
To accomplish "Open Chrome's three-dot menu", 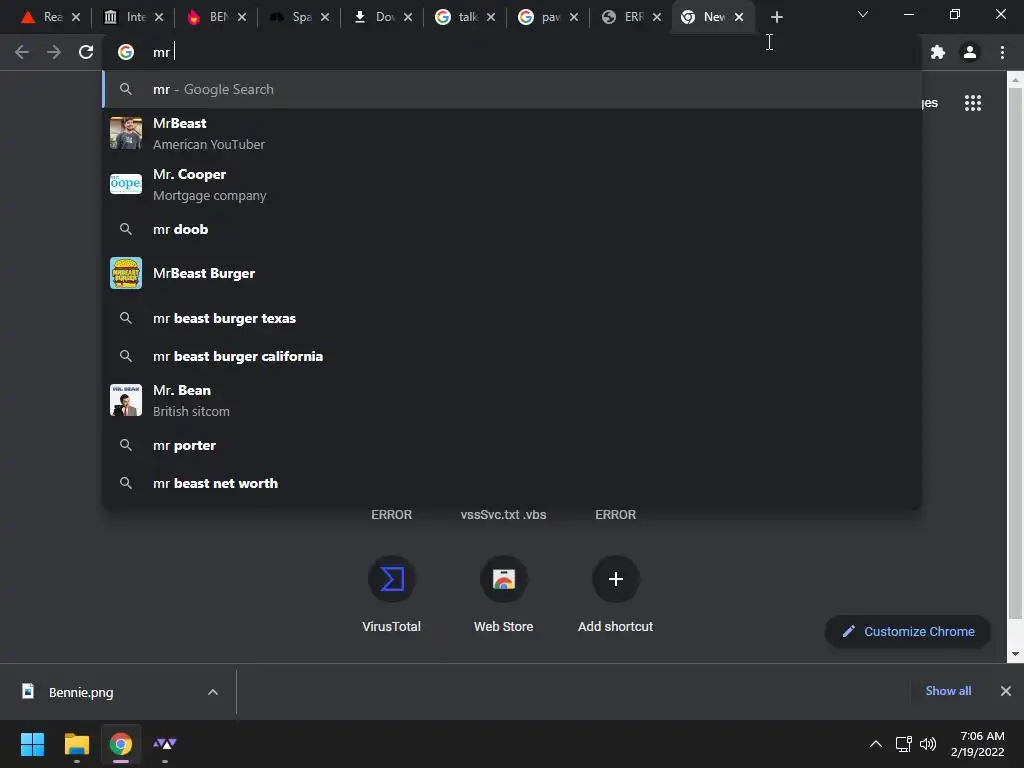I will coord(1002,52).
